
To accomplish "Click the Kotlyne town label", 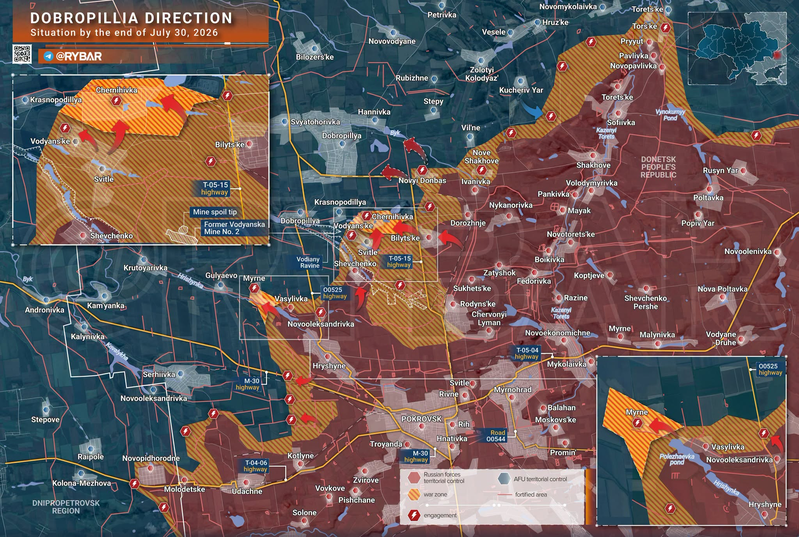I will tap(301, 456).
